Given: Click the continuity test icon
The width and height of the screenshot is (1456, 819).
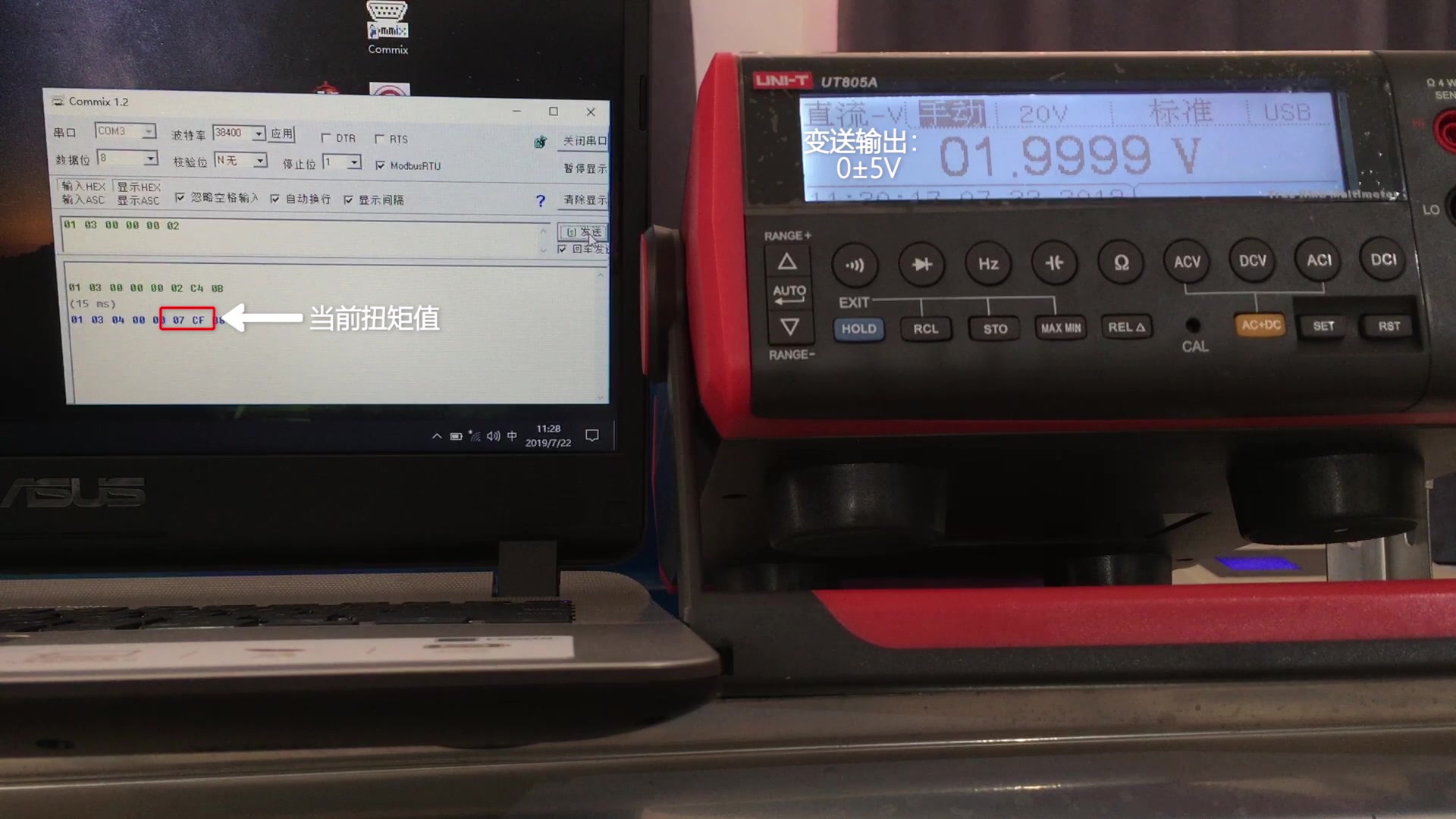Looking at the screenshot, I should [854, 262].
